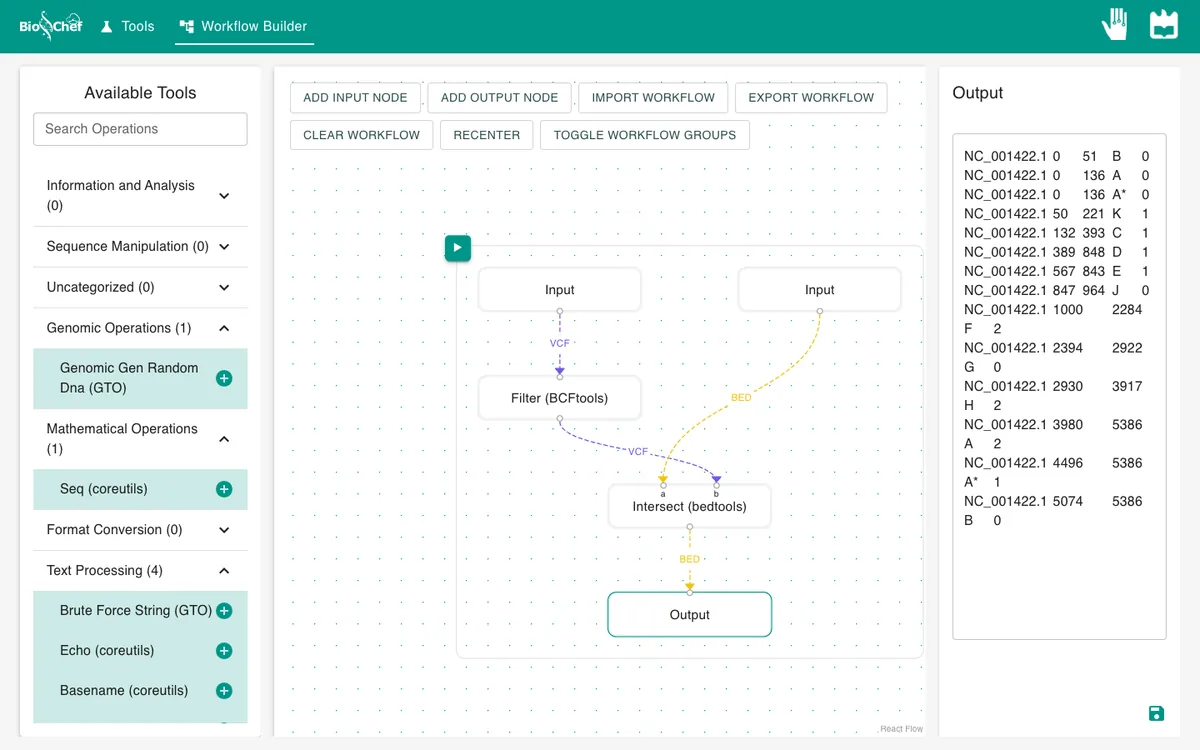This screenshot has height=750, width=1200.
Task: Click the BioChef logo
Action: coord(51,26)
